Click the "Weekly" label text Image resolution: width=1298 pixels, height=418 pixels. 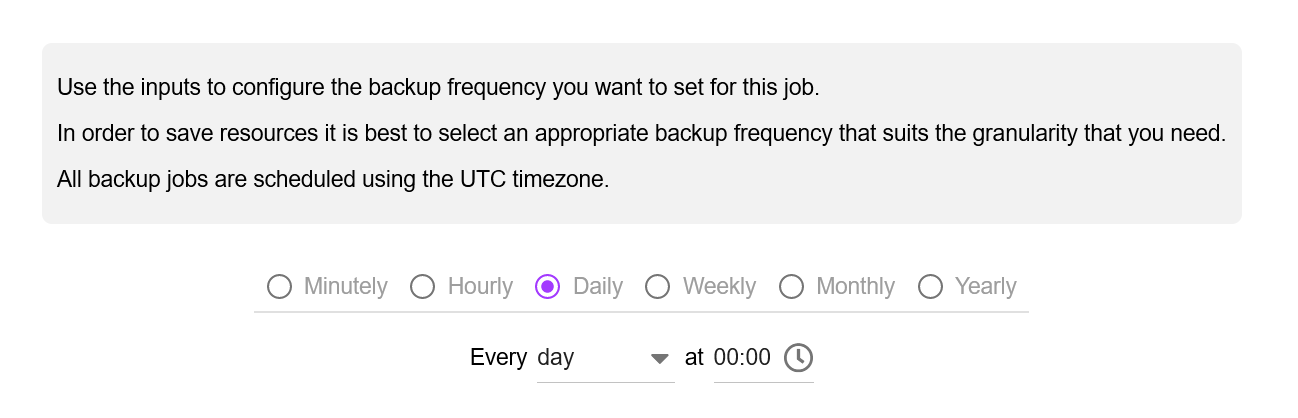pyautogui.click(x=719, y=287)
